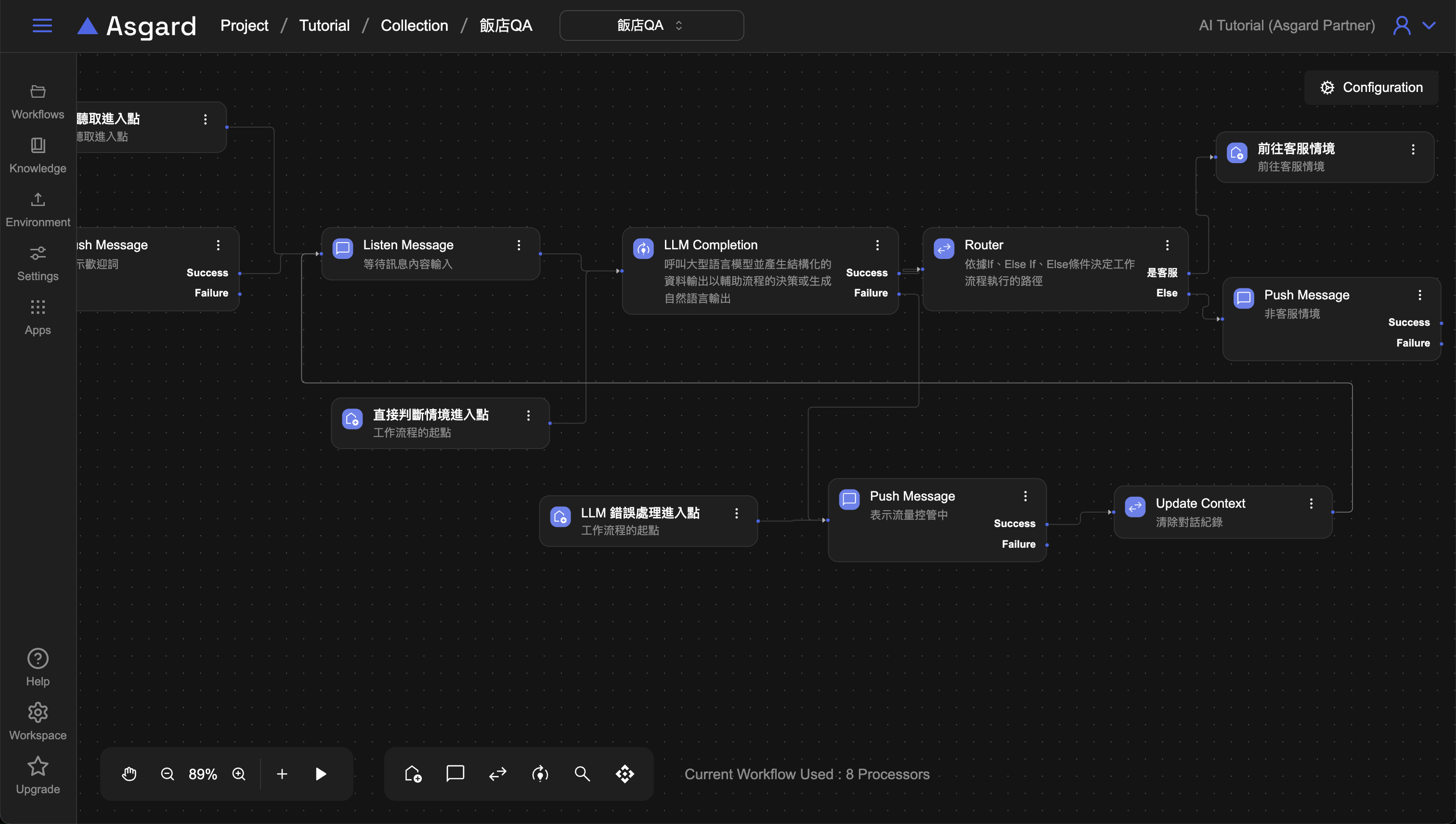Open Environment in the sidebar
Viewport: 1456px width, 824px height.
click(x=38, y=209)
